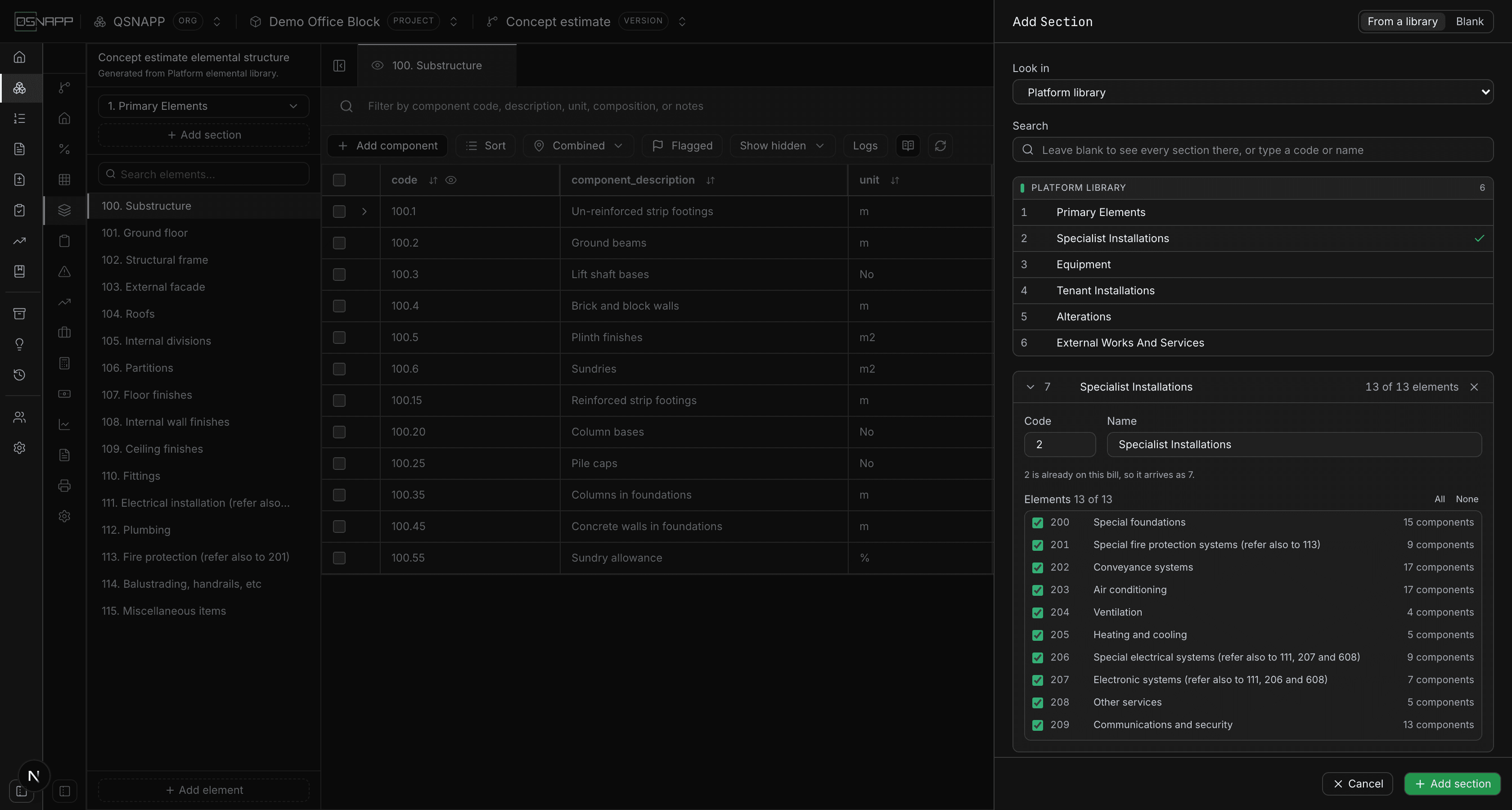Open the Combined dropdown
This screenshot has height=810, width=1512.
(578, 145)
